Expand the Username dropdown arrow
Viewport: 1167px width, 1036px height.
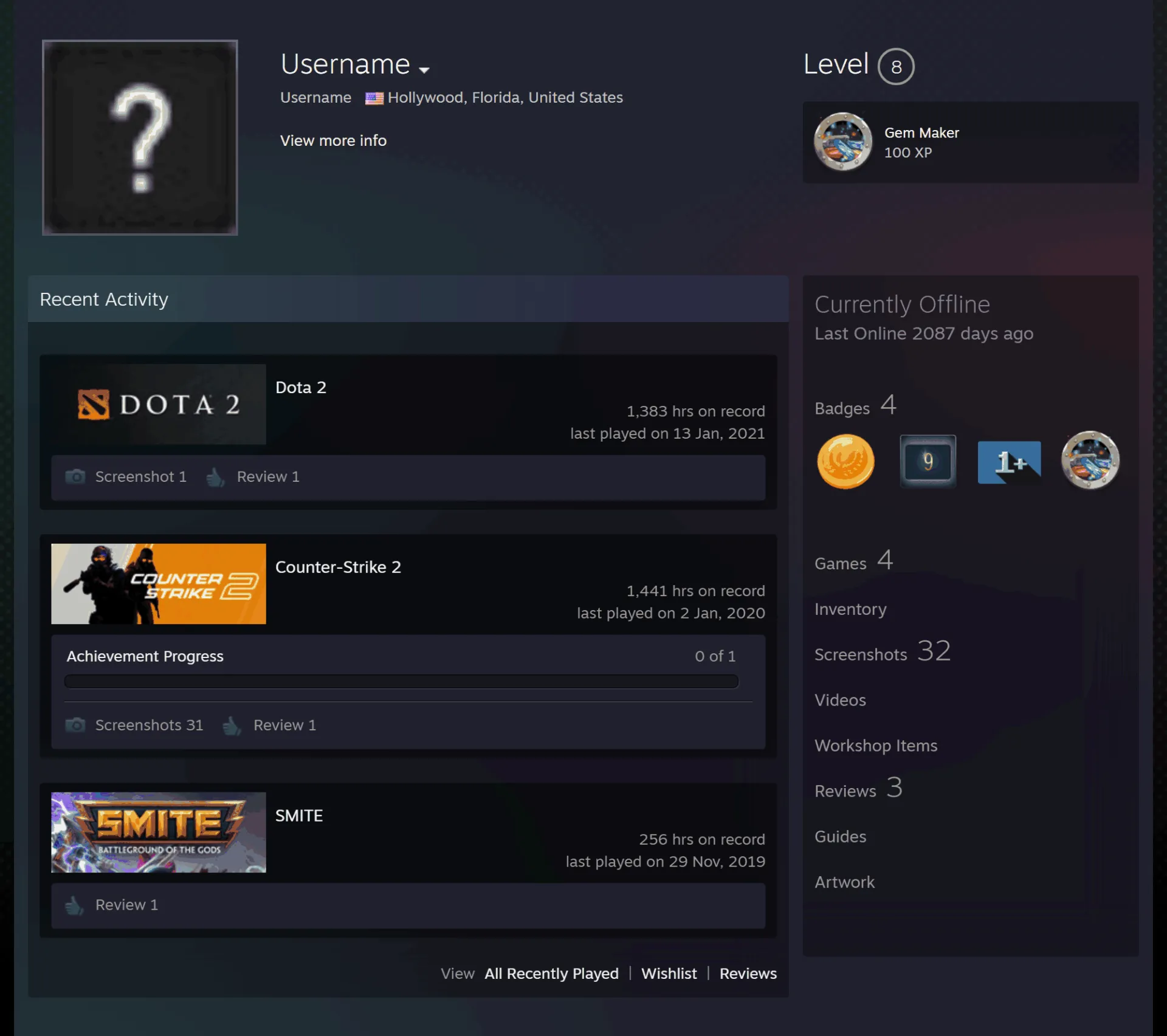(424, 70)
